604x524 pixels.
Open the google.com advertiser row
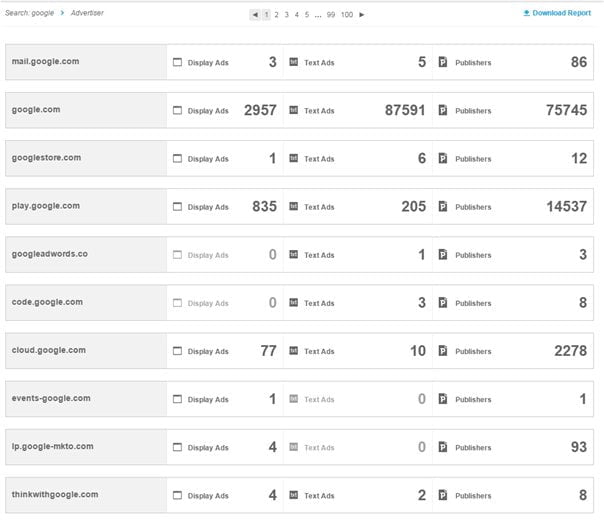click(35, 110)
